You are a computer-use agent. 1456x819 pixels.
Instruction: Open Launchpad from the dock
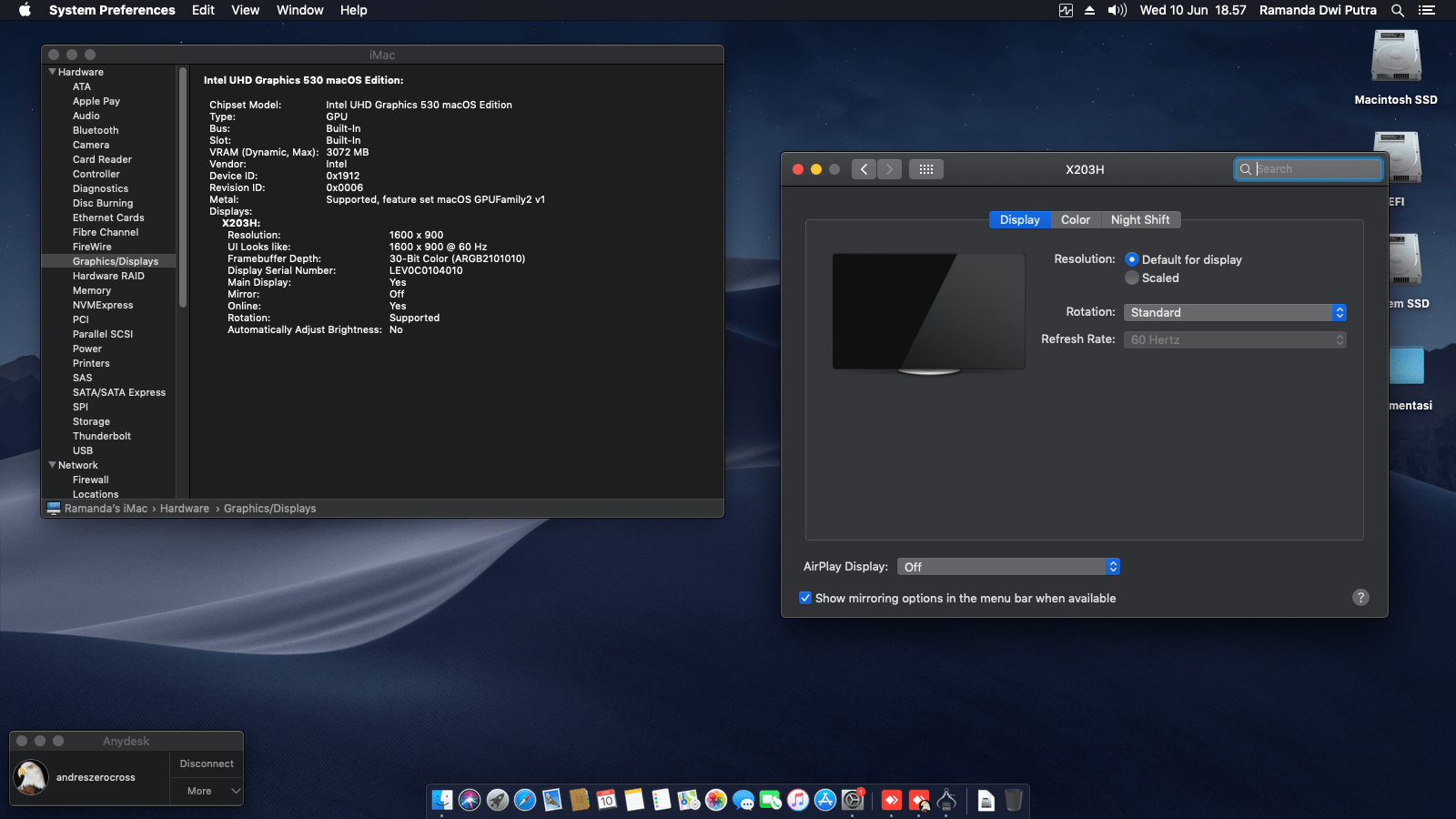[x=498, y=800]
